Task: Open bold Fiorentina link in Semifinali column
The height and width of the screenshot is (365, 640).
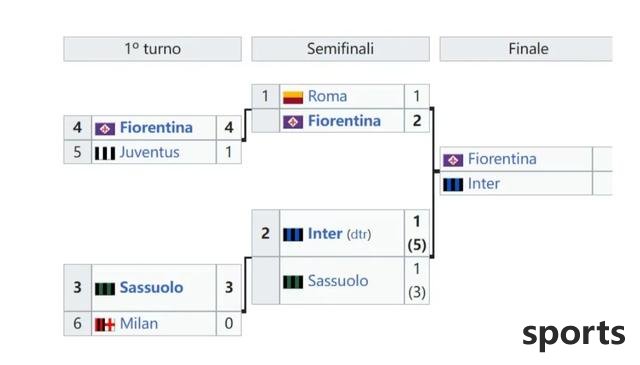Action: click(x=344, y=121)
